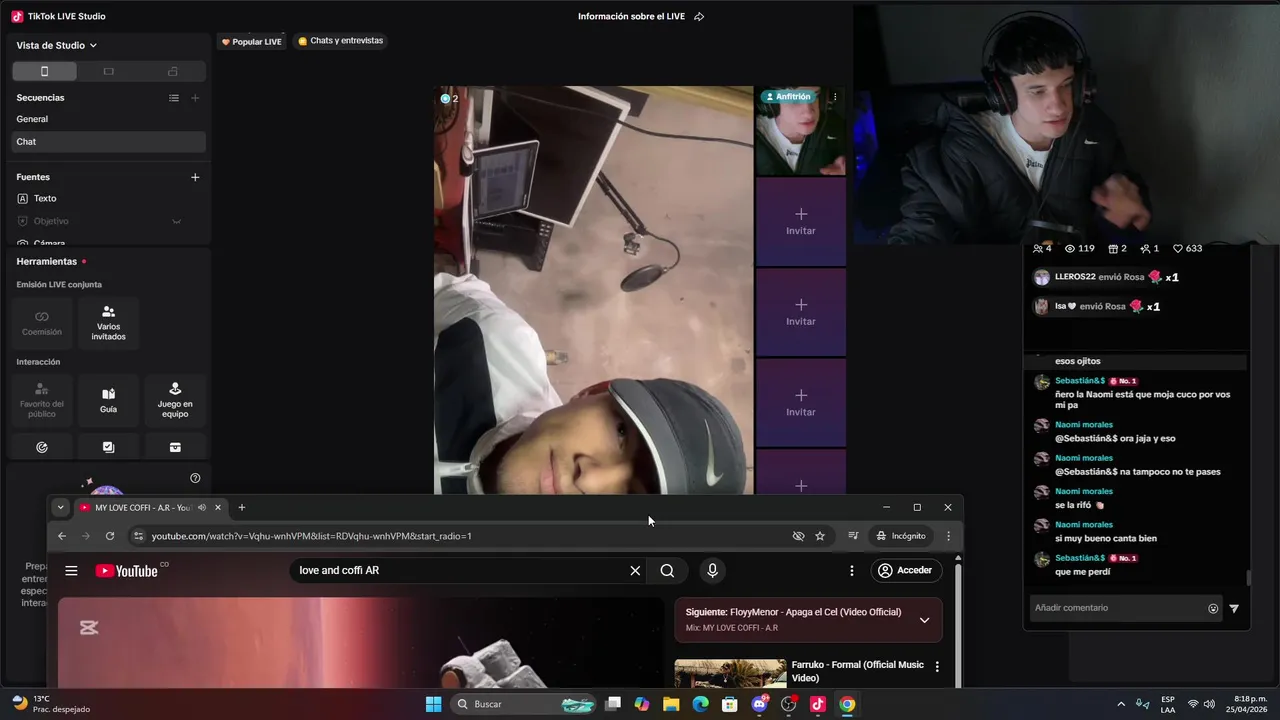The width and height of the screenshot is (1280, 720).
Task: Click the first Invitar guest slot
Action: [801, 222]
